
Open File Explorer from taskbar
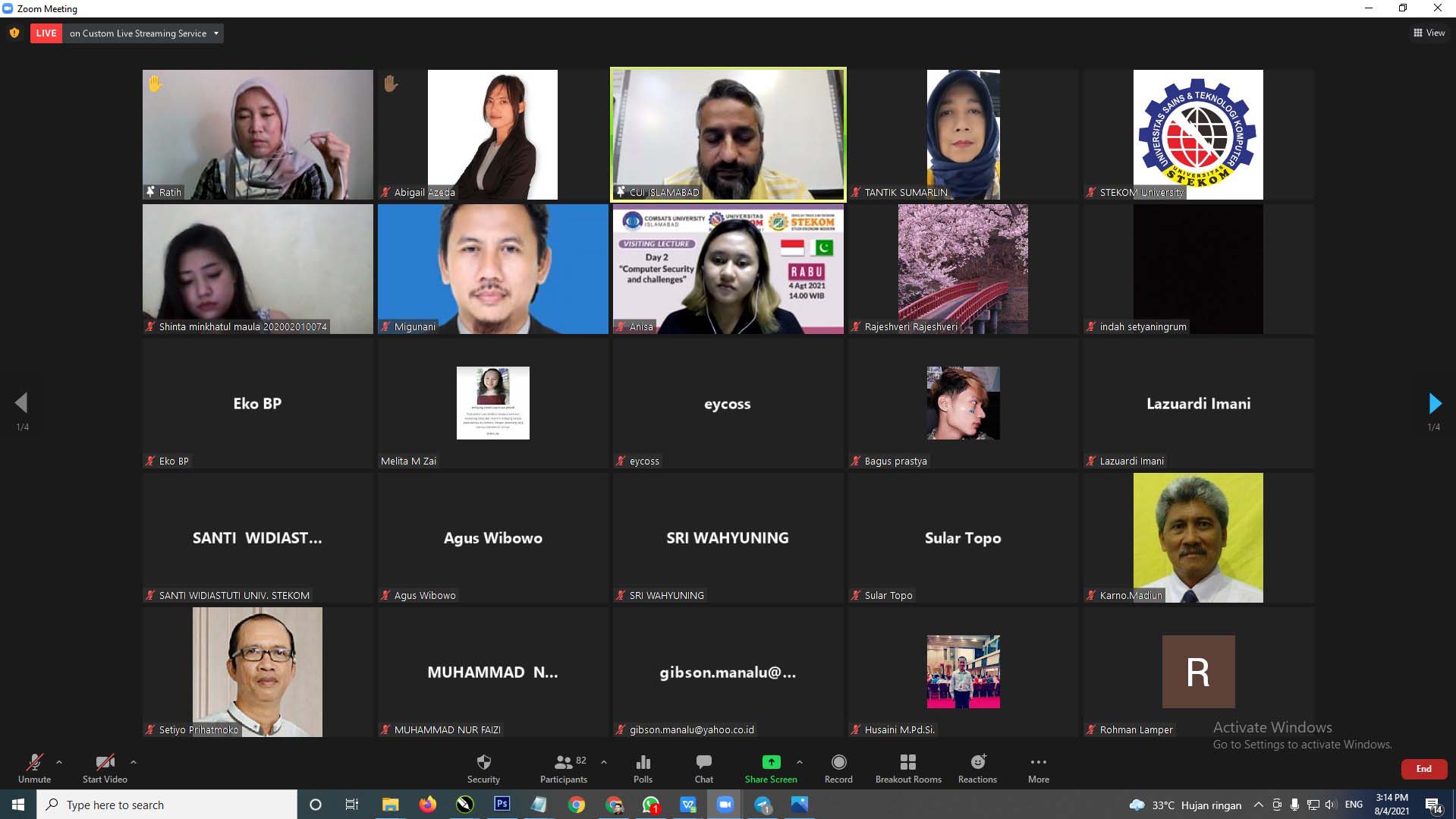390,805
